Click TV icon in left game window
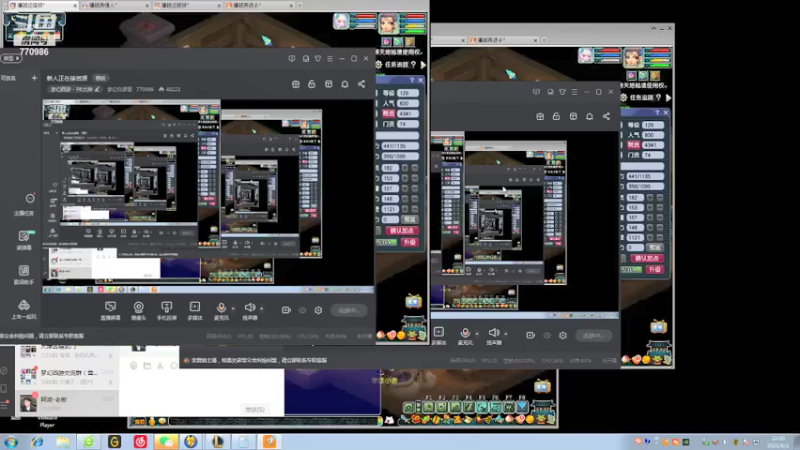Image resolution: width=800 pixels, height=450 pixels. pos(413,301)
